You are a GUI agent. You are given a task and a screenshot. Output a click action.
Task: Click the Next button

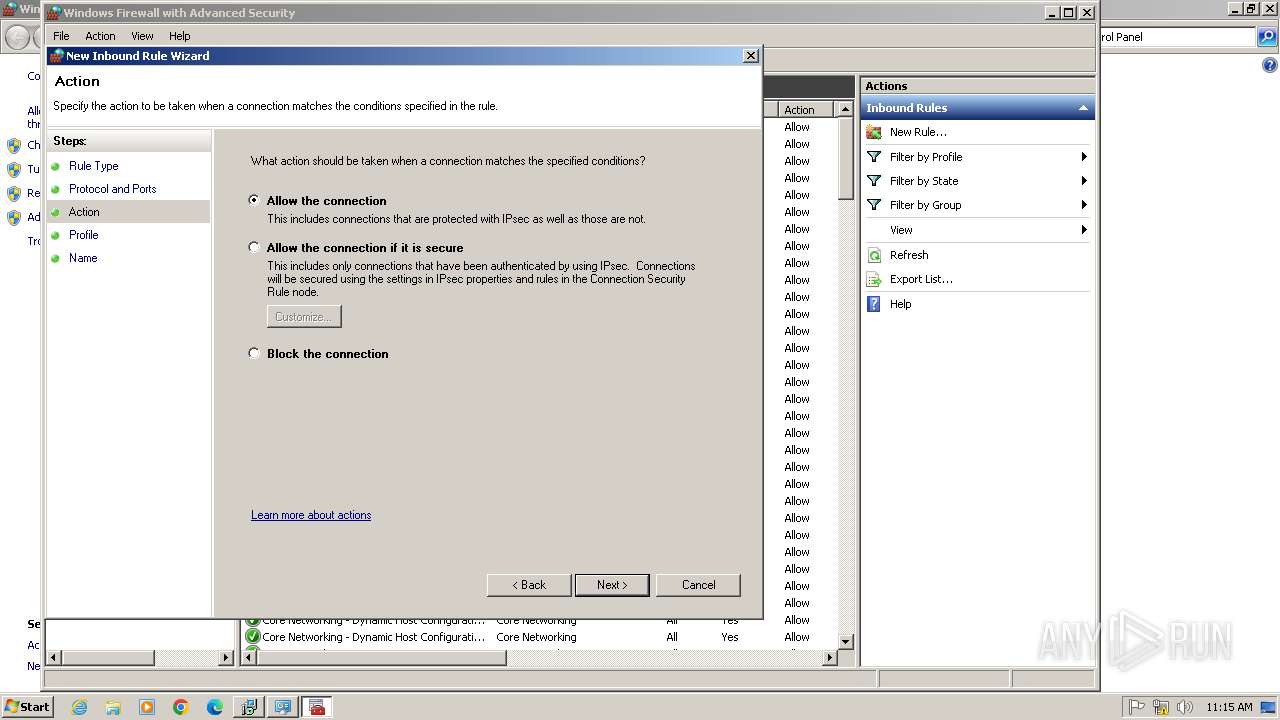pyautogui.click(x=612, y=585)
